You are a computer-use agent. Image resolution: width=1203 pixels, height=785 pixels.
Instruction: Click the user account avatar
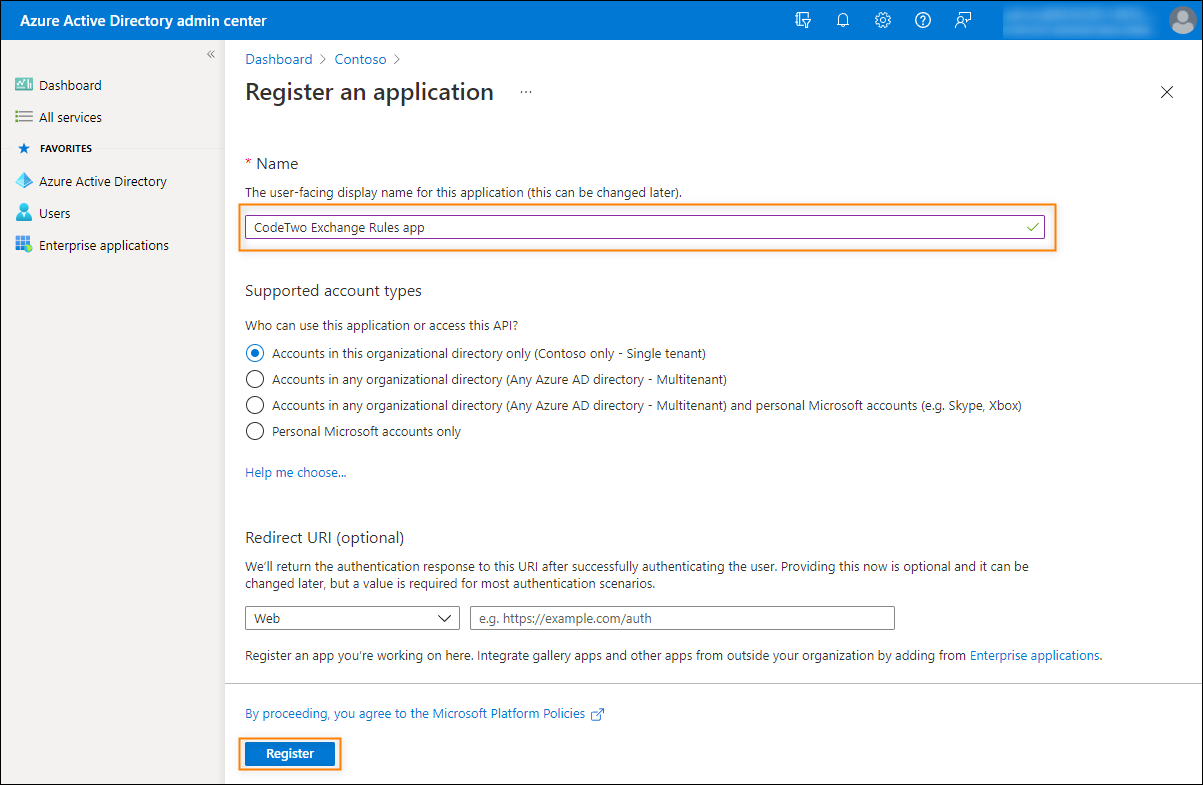[x=1182, y=20]
